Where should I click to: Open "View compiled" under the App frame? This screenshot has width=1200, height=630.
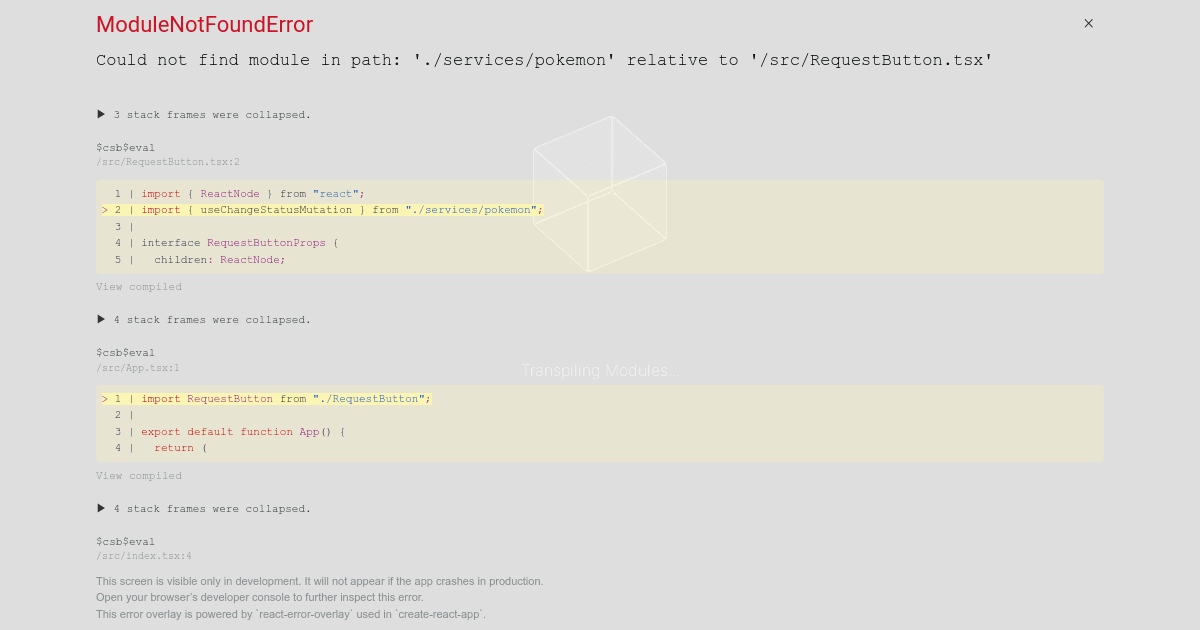[x=138, y=475]
